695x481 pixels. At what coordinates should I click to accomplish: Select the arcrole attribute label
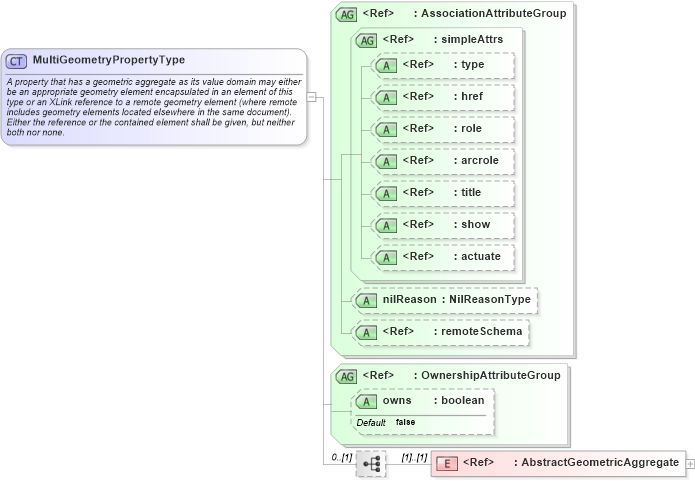point(480,160)
